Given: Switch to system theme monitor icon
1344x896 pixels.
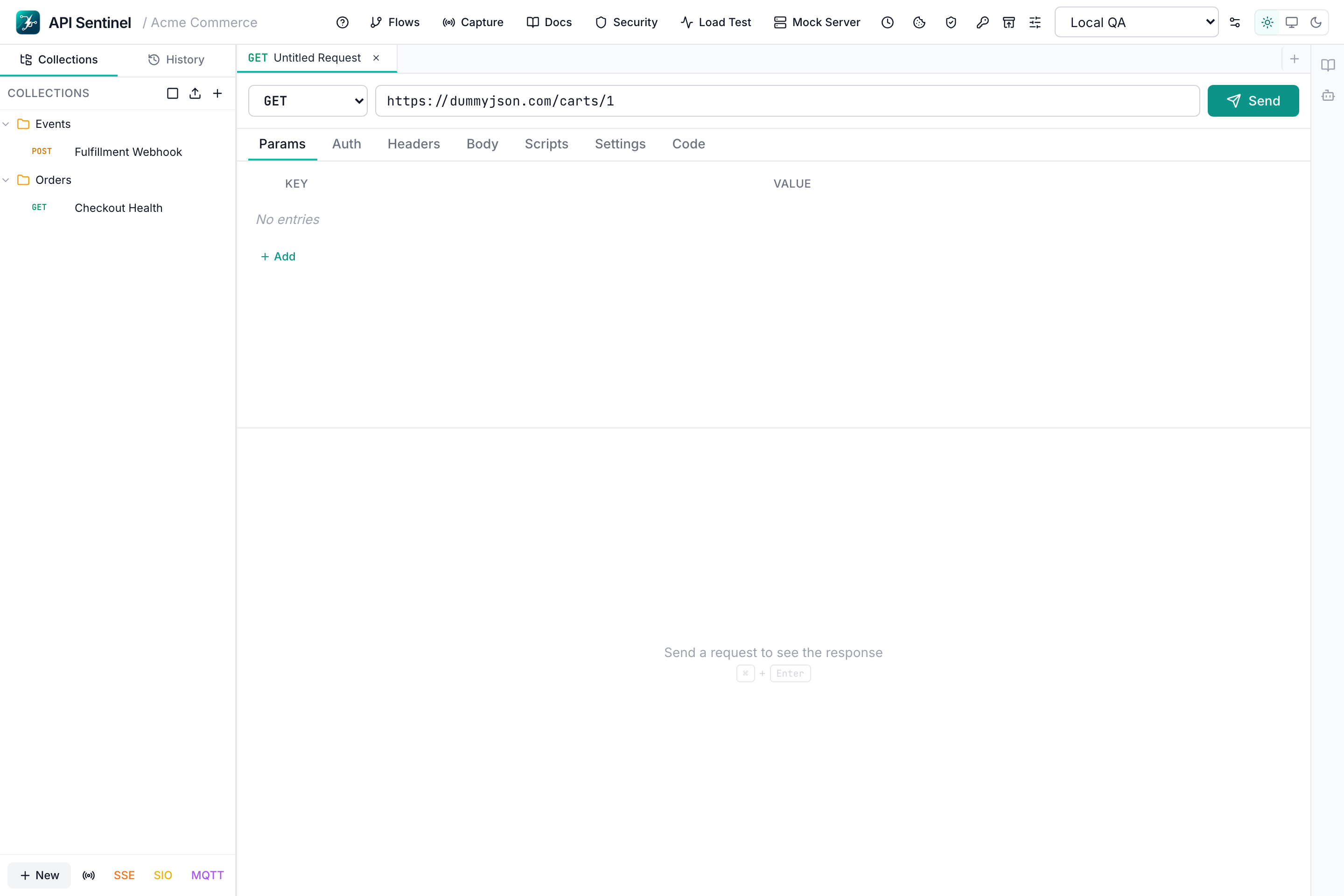Looking at the screenshot, I should click(1291, 22).
